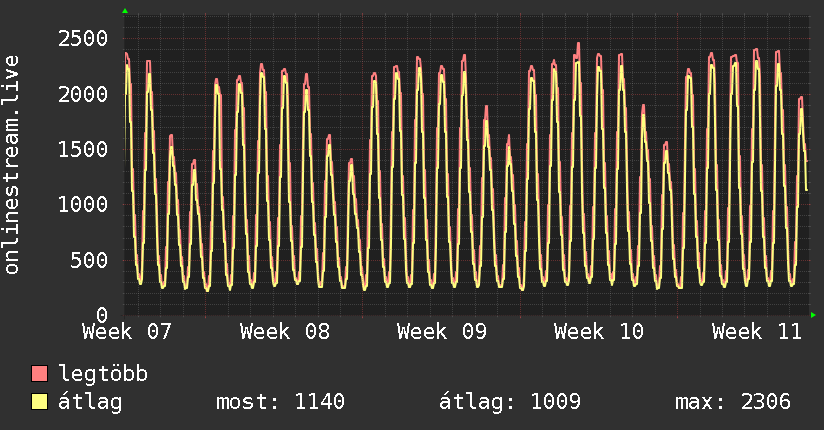This screenshot has width=824, height=430.
Task: Click the 1000 y-axis value
Action: 83,204
